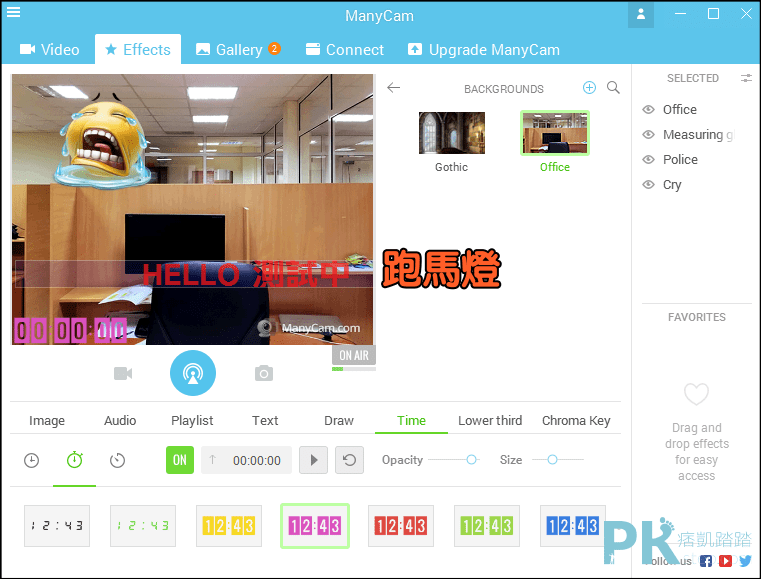This screenshot has width=761, height=579.
Task: Start the timer with play button
Action: coord(314,460)
